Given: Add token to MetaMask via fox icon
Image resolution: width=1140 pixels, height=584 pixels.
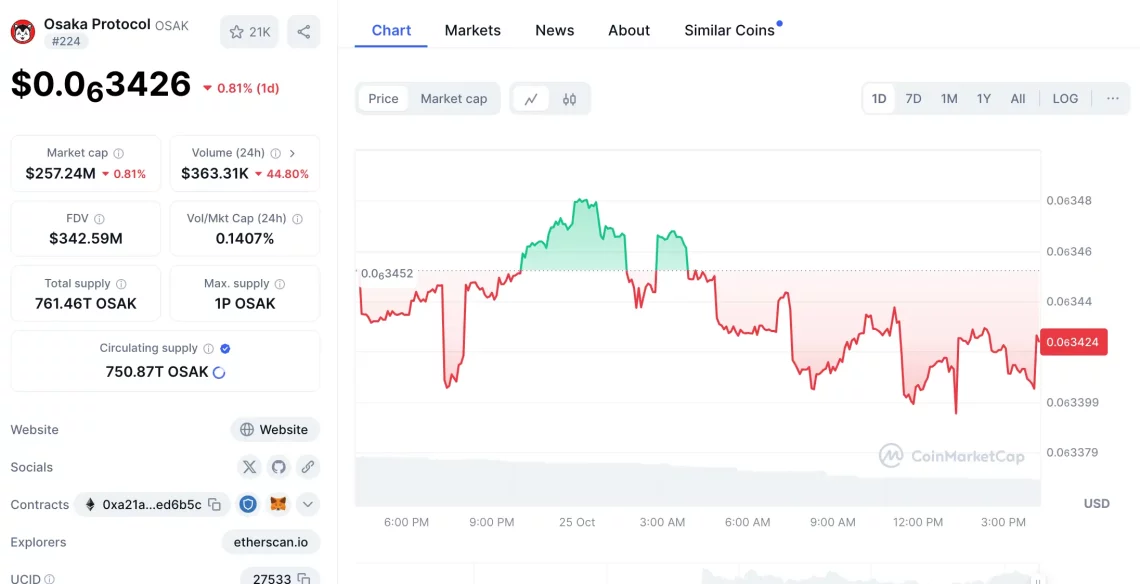Looking at the screenshot, I should 278,505.
